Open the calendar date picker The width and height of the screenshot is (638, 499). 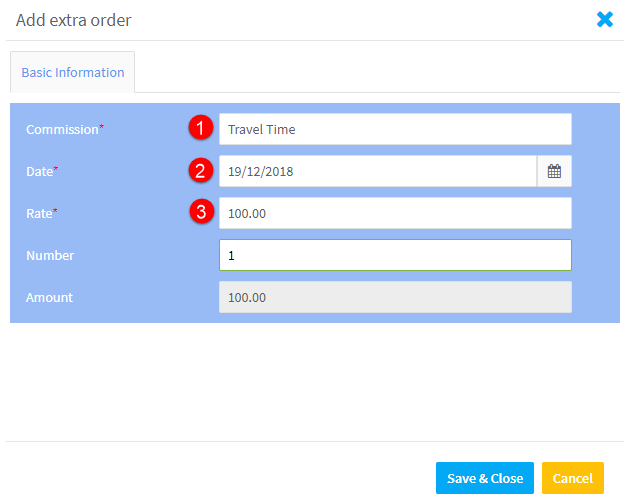click(x=554, y=171)
